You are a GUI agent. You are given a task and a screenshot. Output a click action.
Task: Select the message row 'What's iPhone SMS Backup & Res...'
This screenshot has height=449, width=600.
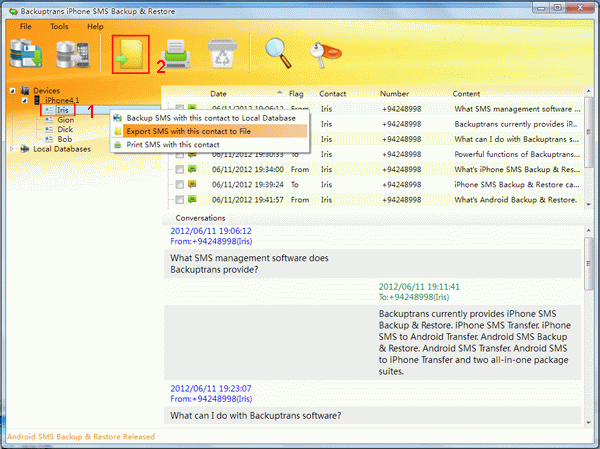(376, 169)
